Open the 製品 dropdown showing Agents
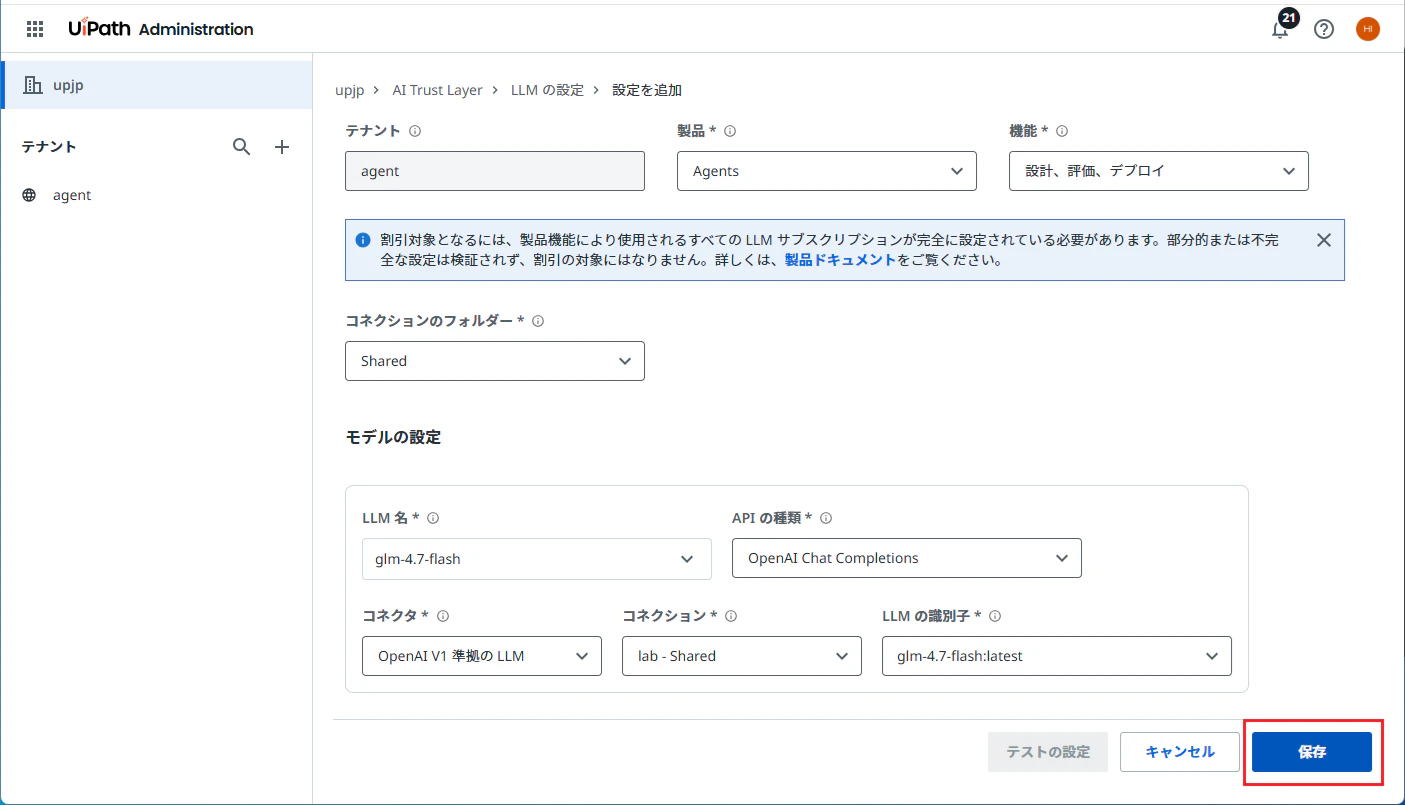1405x805 pixels. pyautogui.click(x=827, y=171)
